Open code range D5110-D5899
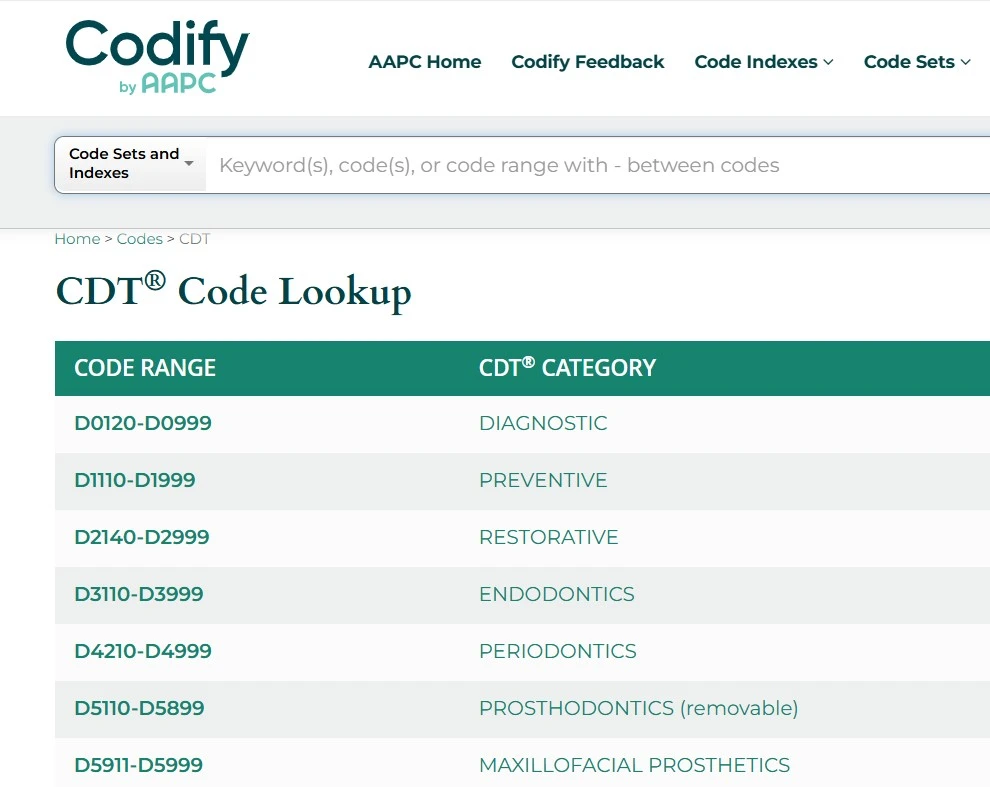 click(139, 708)
